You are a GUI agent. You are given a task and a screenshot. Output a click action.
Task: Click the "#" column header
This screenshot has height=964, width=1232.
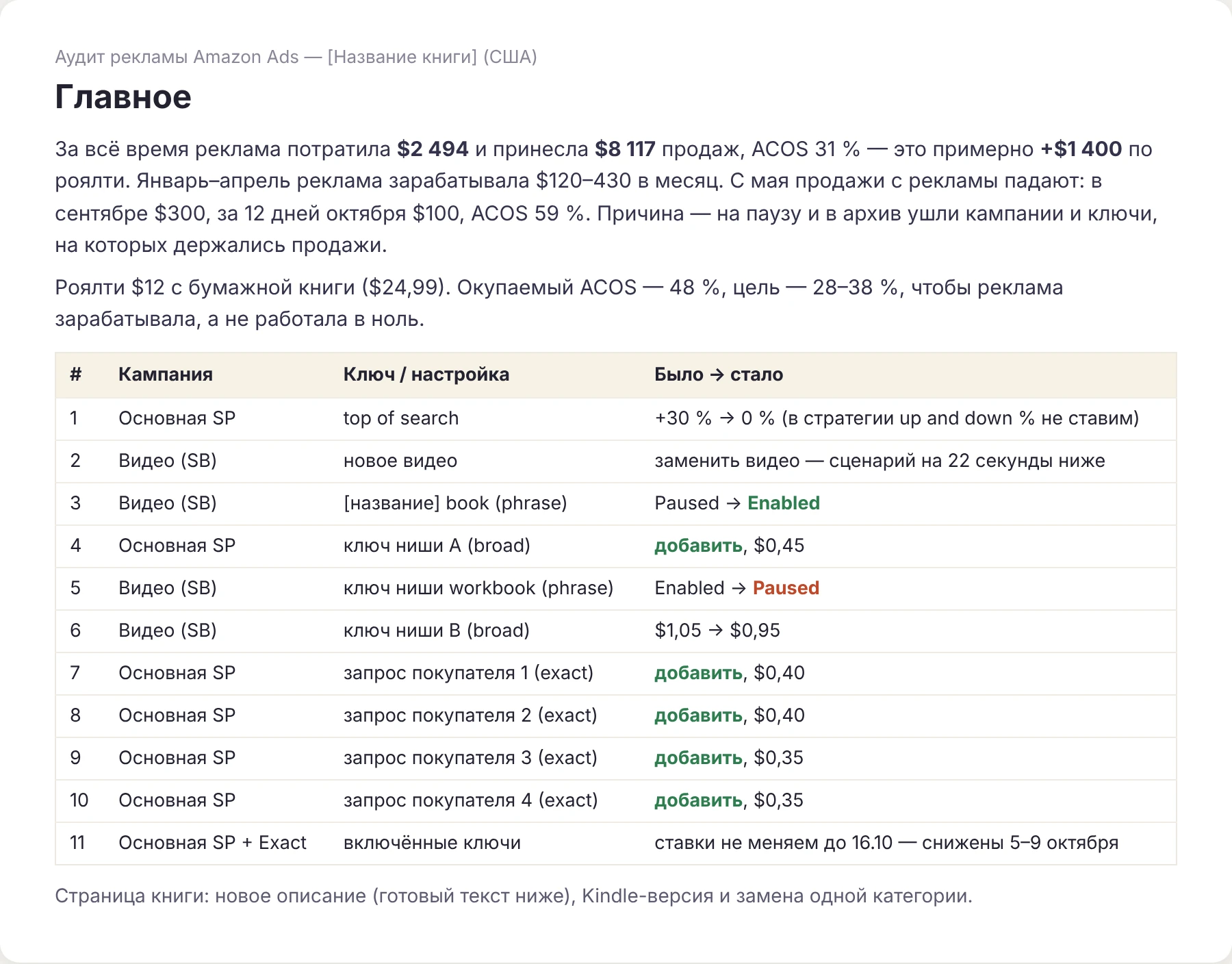[x=76, y=375]
